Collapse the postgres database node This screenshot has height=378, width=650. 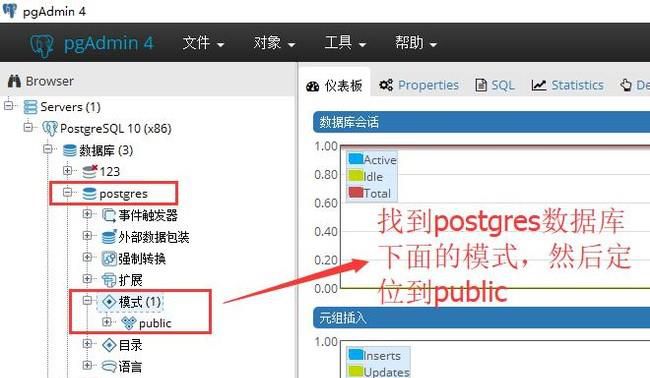[68, 192]
